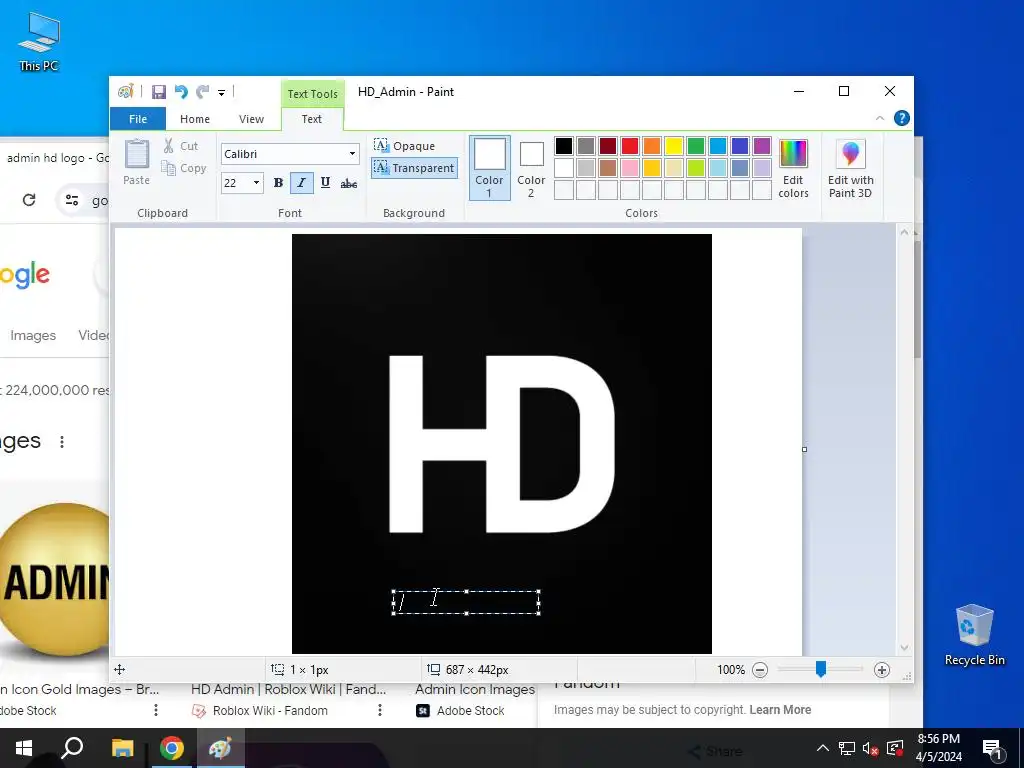Click the zoom out minus button
This screenshot has height=768, width=1024.
tap(760, 670)
